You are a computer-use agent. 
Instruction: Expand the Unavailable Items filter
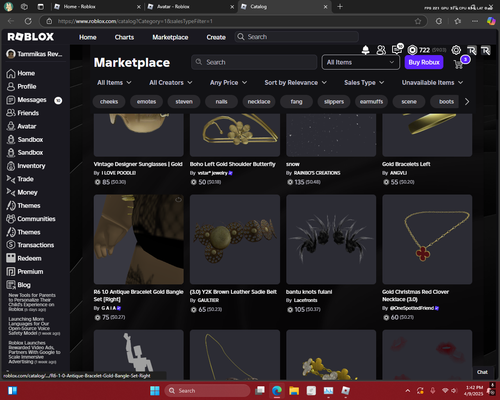432,83
